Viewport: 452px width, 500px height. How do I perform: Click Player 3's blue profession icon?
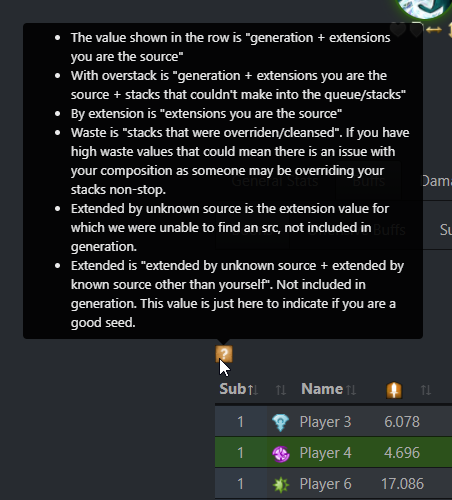tap(280, 422)
